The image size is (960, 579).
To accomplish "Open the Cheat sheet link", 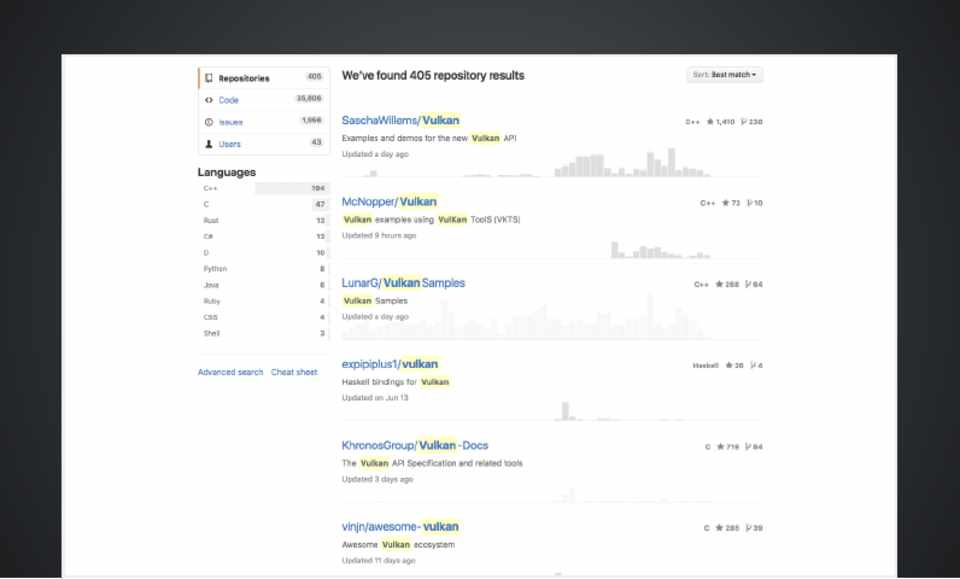I will [294, 372].
